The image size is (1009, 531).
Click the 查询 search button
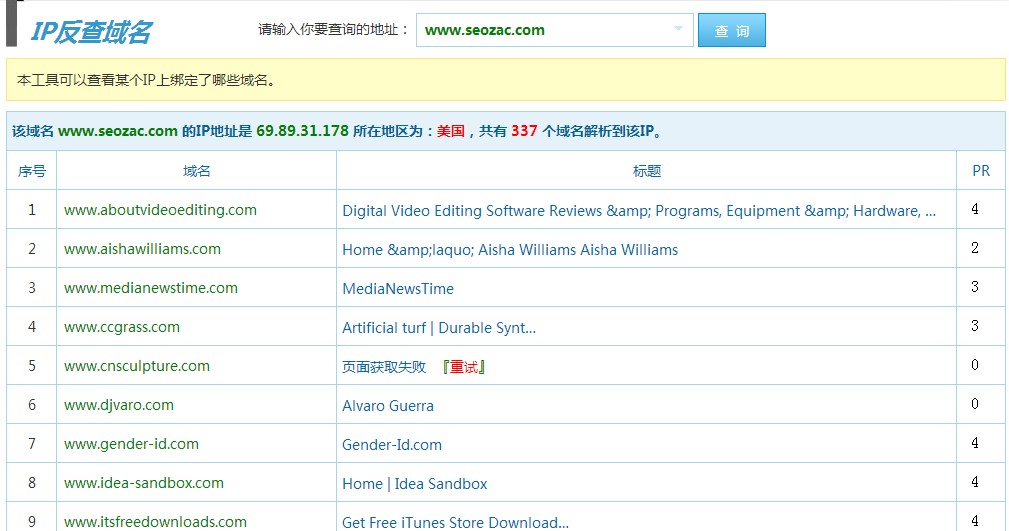731,30
